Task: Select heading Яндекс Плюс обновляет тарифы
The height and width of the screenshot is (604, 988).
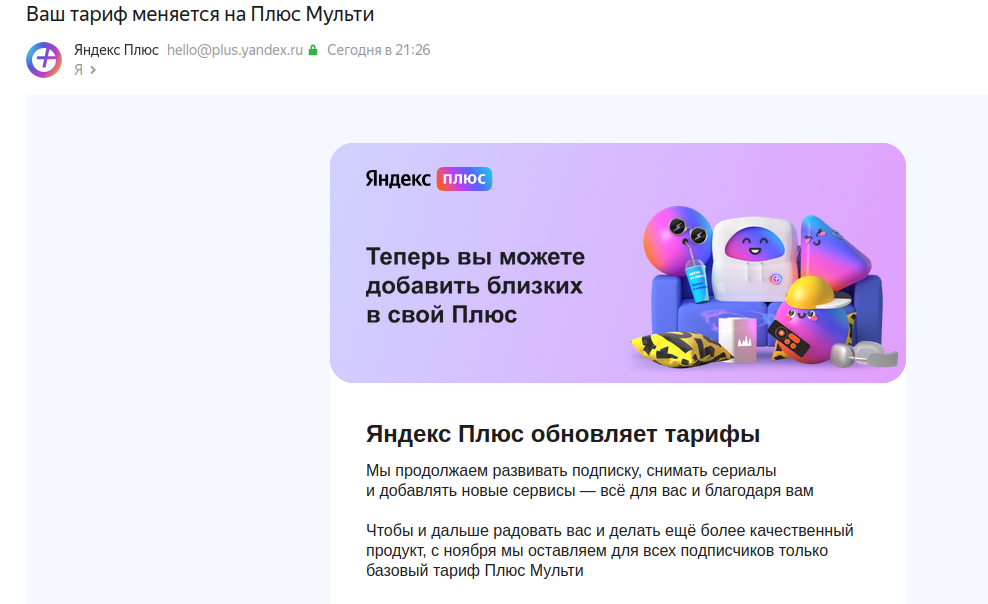Action: (x=563, y=434)
